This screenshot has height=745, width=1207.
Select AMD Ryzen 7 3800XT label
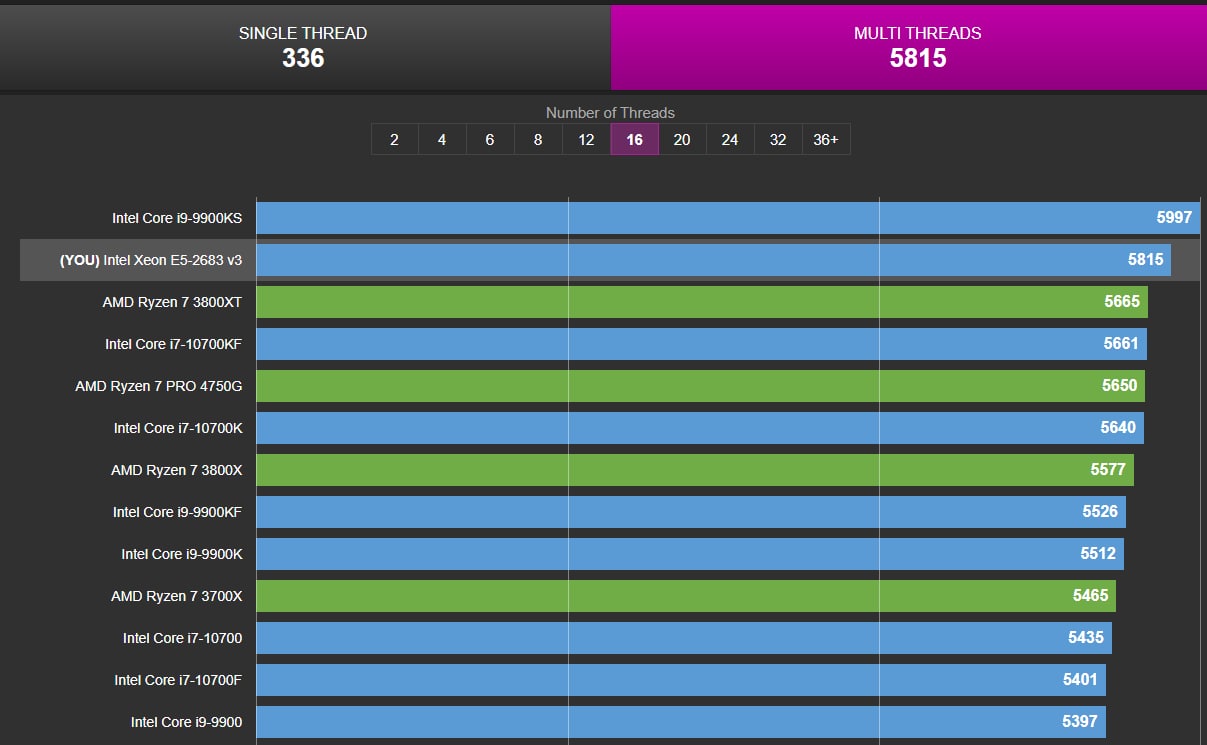click(172, 301)
